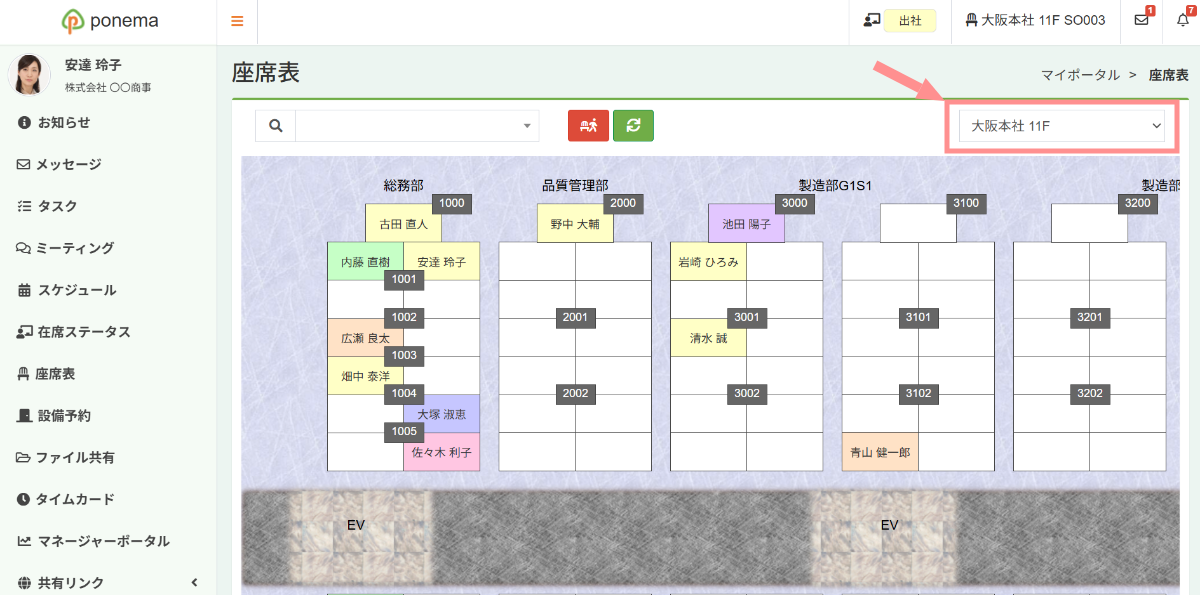Select seat of 清水 誠
The width and height of the screenshot is (1200, 595).
pos(708,338)
